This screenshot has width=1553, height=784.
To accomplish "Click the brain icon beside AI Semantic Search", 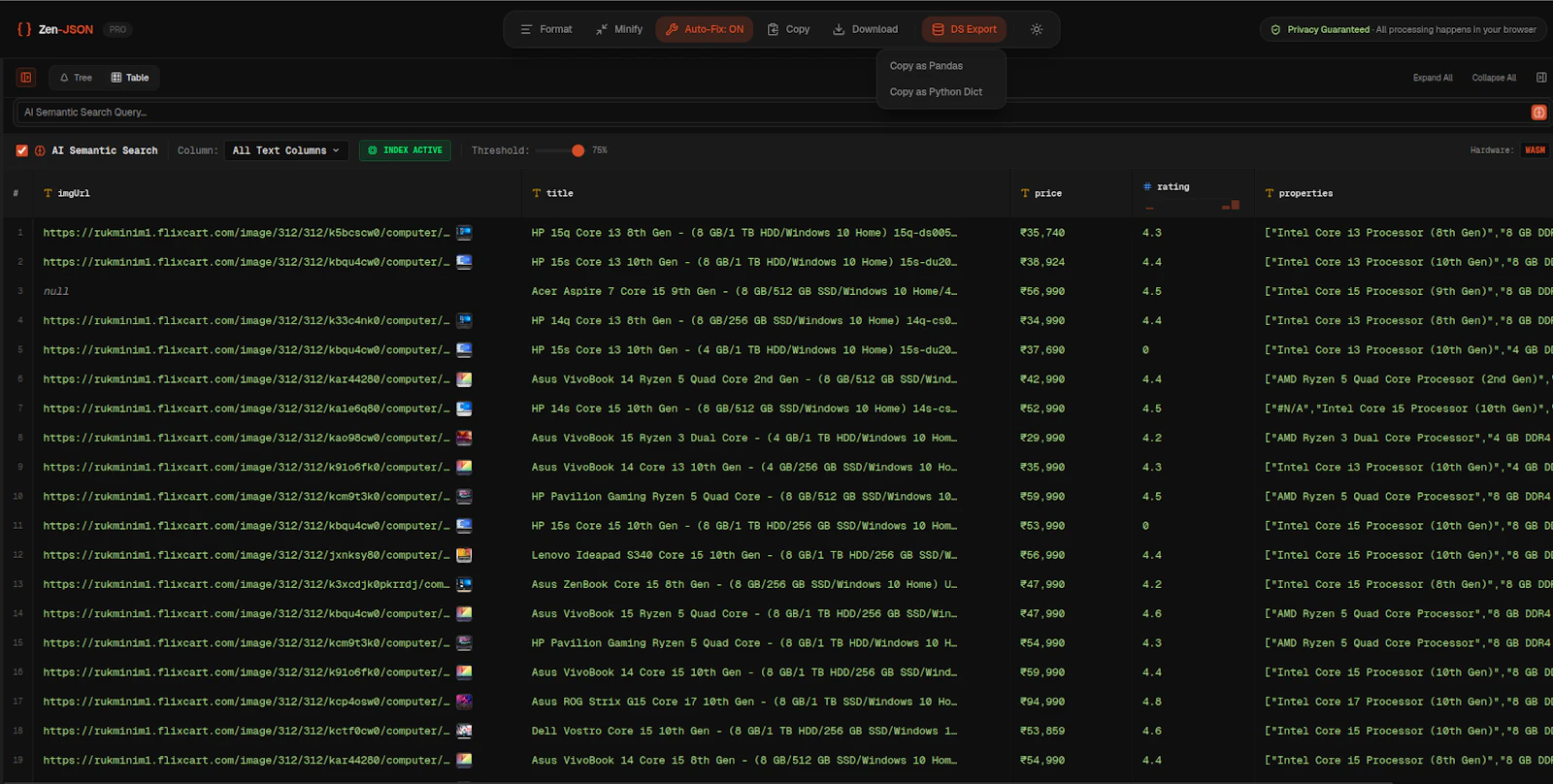I will [x=40, y=150].
